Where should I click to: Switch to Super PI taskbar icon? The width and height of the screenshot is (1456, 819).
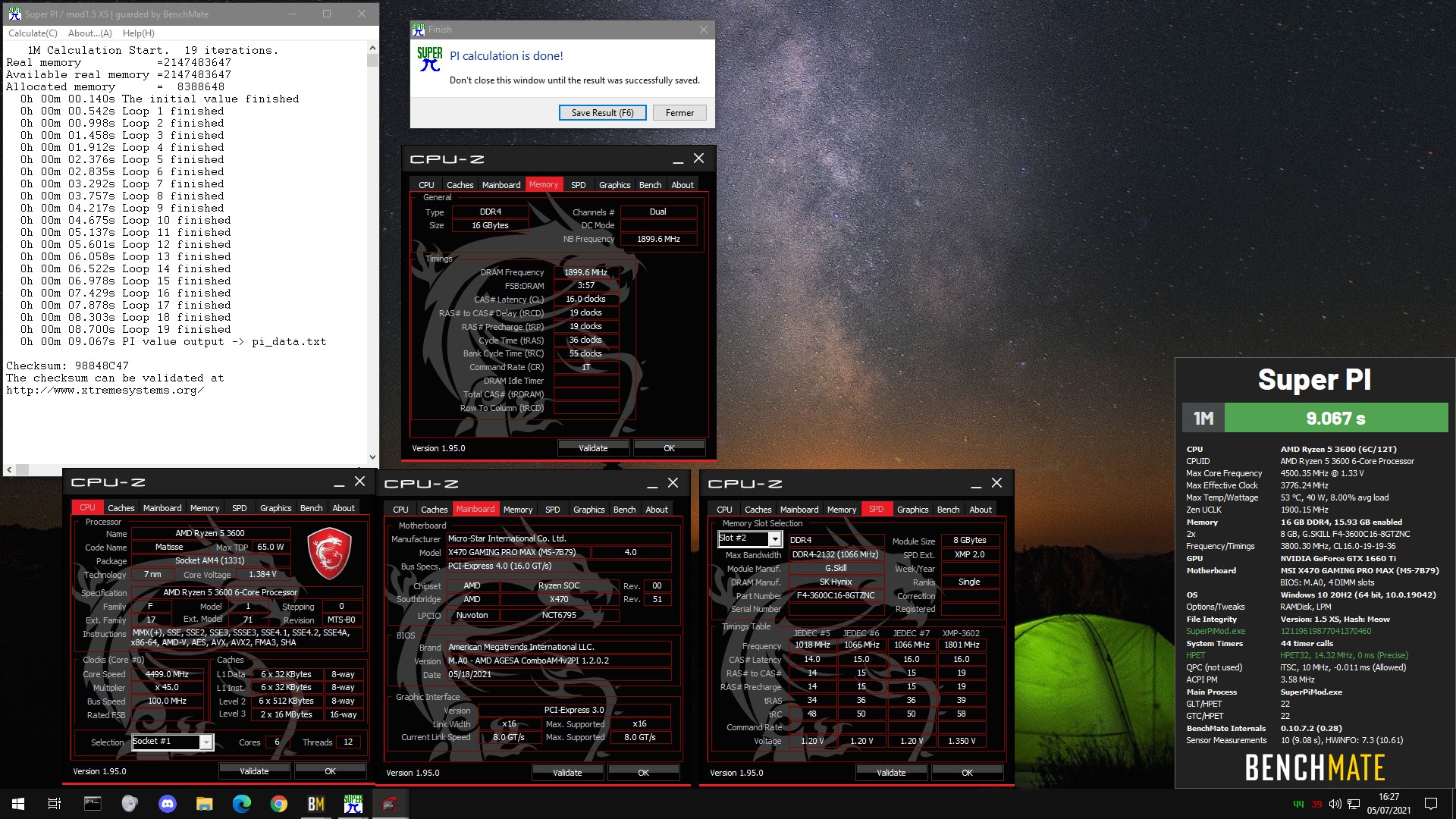point(353,804)
